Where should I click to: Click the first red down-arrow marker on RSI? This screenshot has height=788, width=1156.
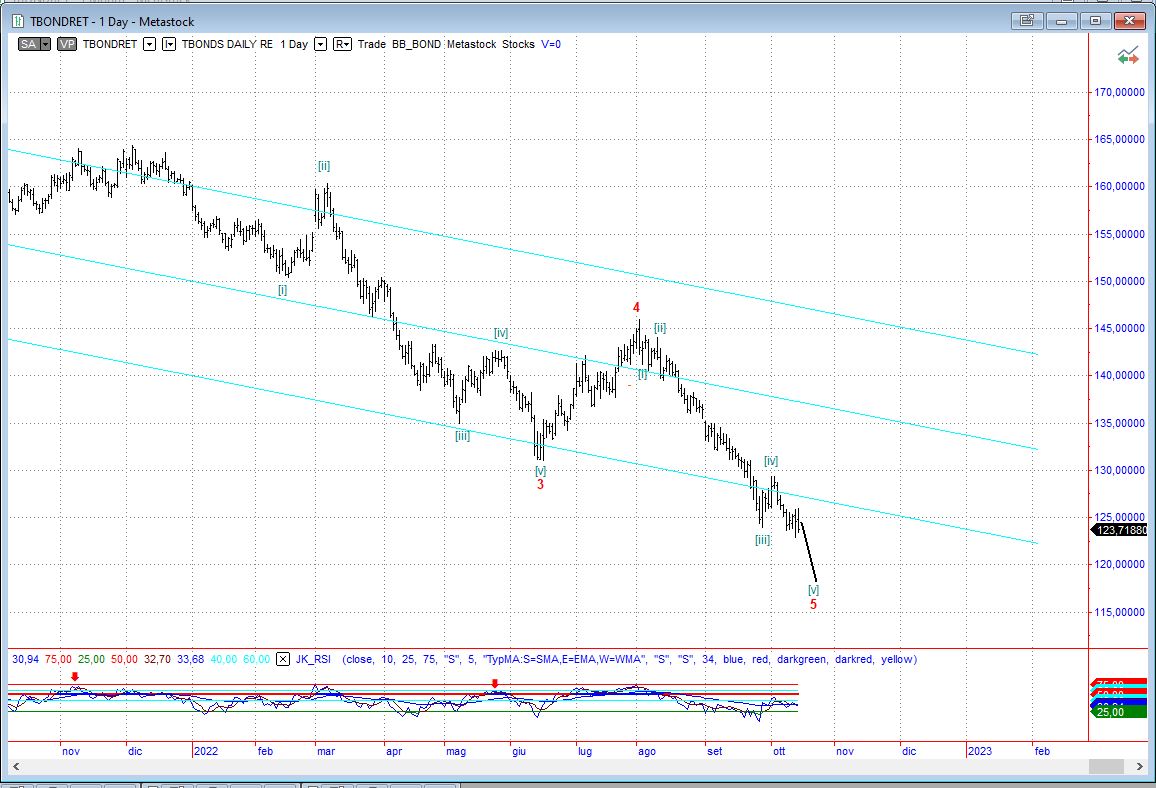click(x=74, y=677)
